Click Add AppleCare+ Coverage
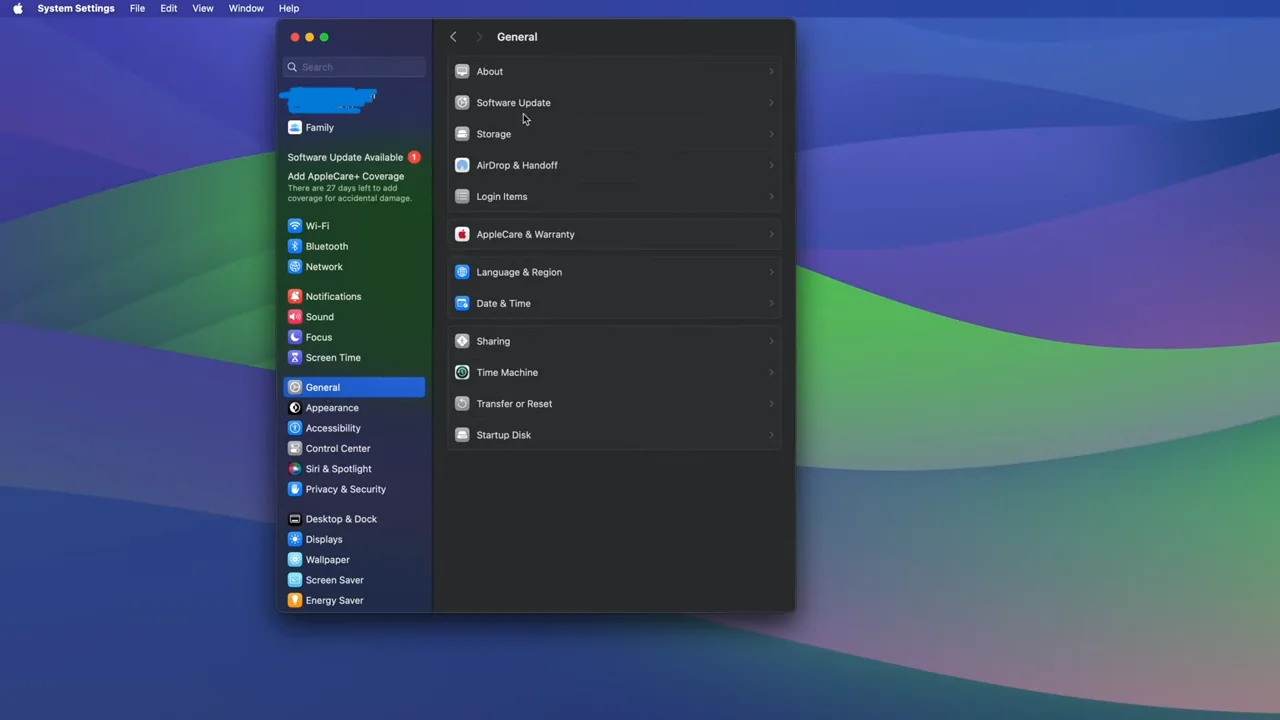Image resolution: width=1280 pixels, height=720 pixels. [345, 176]
